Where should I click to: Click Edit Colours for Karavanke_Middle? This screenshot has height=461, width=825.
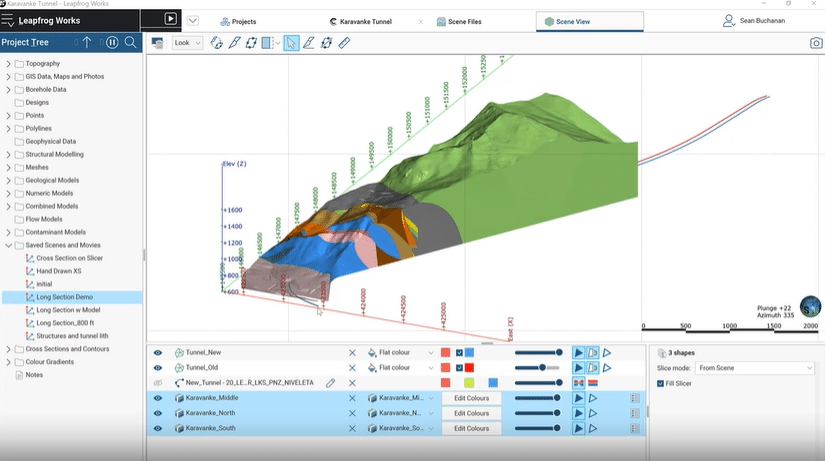point(471,398)
